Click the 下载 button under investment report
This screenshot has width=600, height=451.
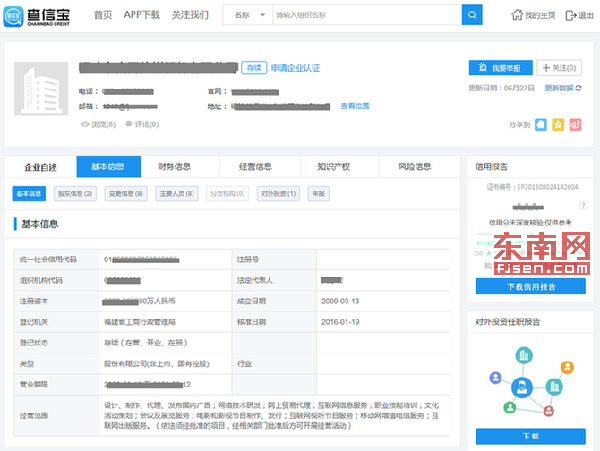[531, 436]
